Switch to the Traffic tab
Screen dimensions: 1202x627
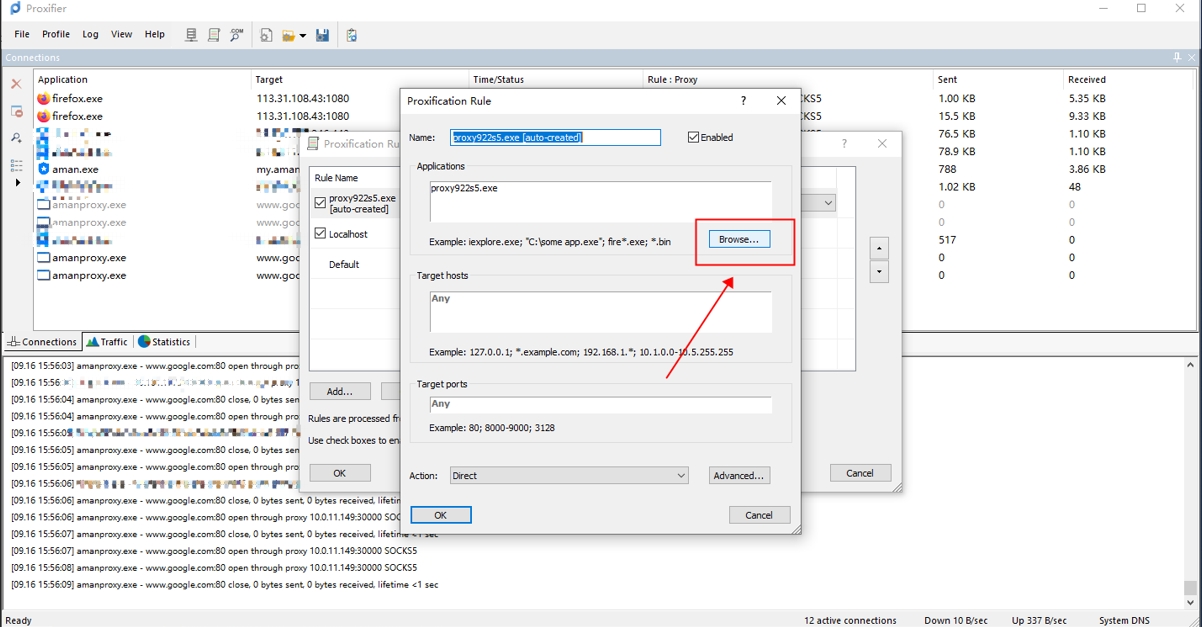tap(108, 342)
